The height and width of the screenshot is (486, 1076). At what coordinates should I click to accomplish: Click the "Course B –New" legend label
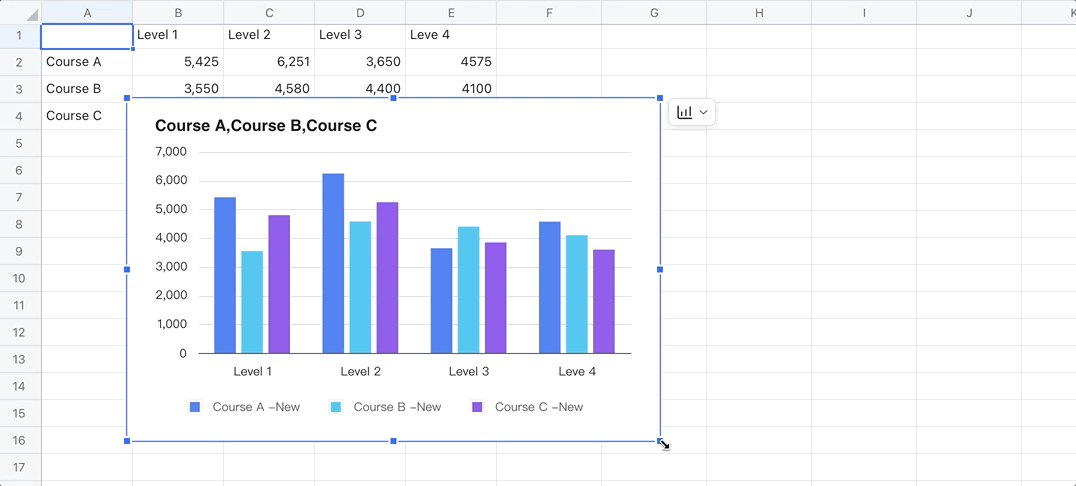click(x=397, y=407)
